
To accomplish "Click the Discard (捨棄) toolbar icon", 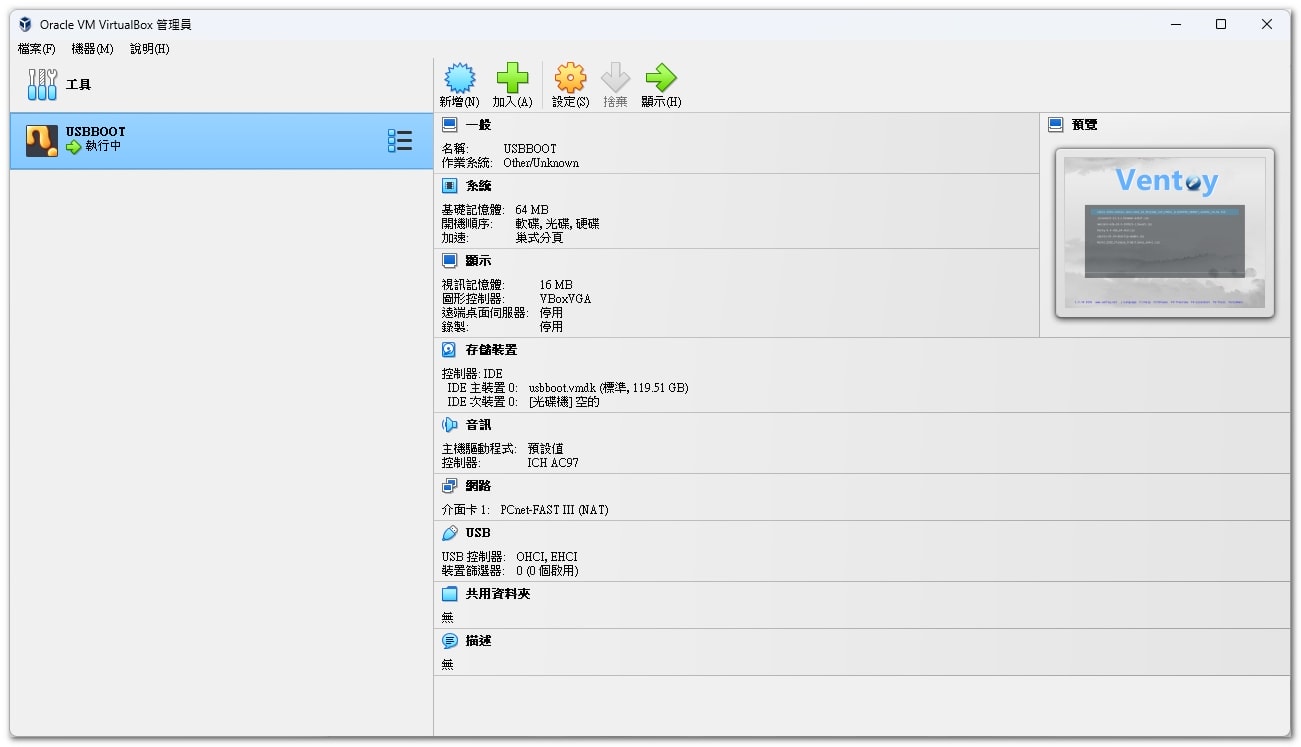I will pyautogui.click(x=615, y=78).
